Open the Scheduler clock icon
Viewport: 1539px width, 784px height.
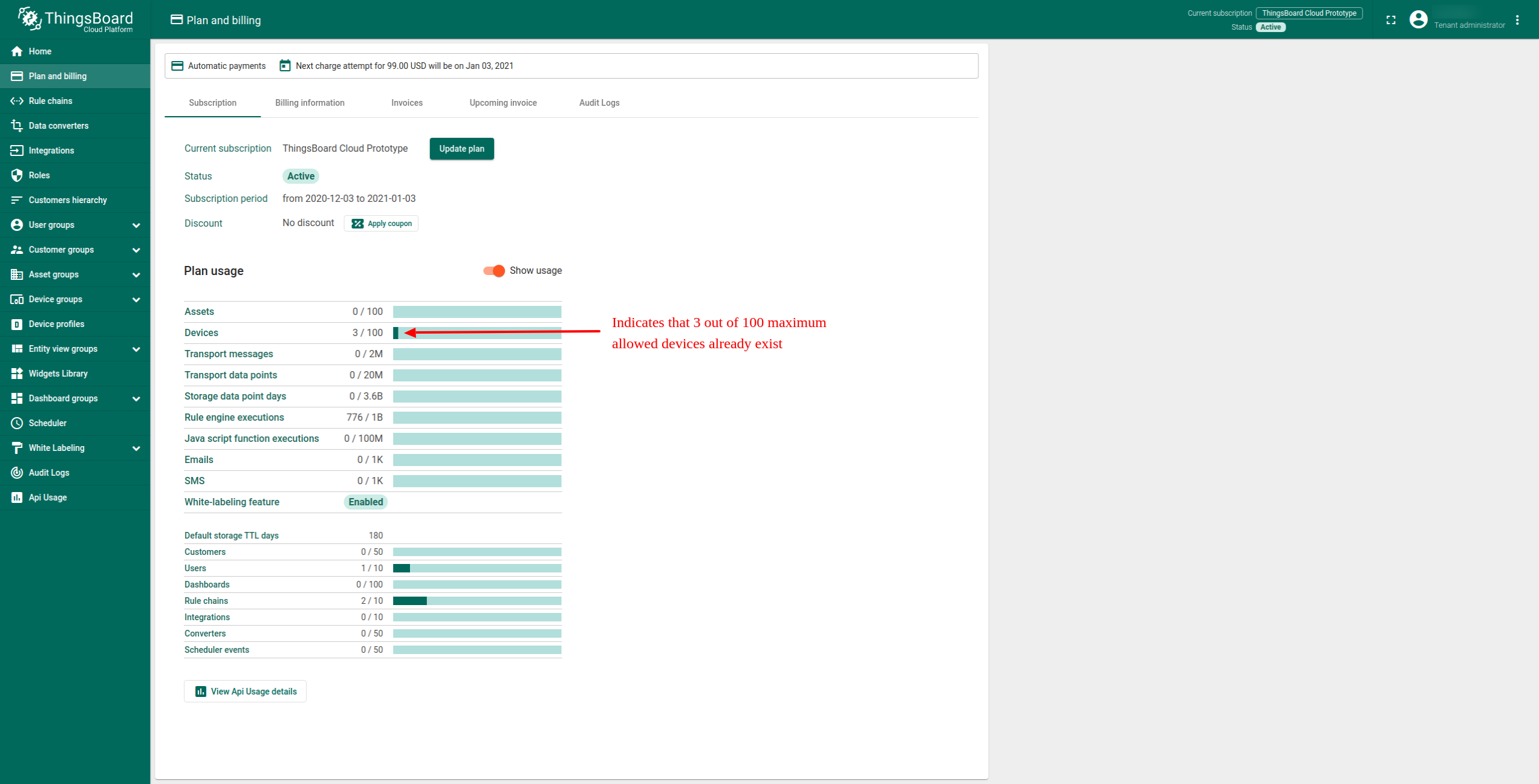point(17,423)
